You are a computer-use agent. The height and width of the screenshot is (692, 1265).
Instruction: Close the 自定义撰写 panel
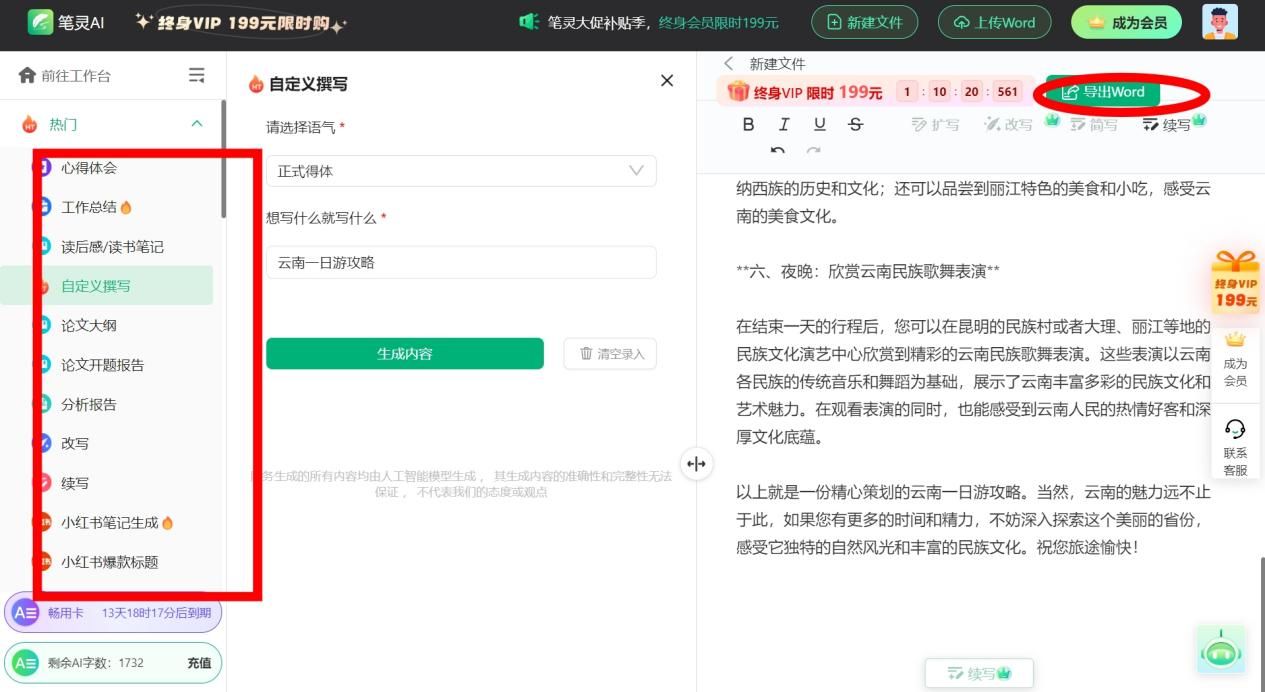click(667, 81)
